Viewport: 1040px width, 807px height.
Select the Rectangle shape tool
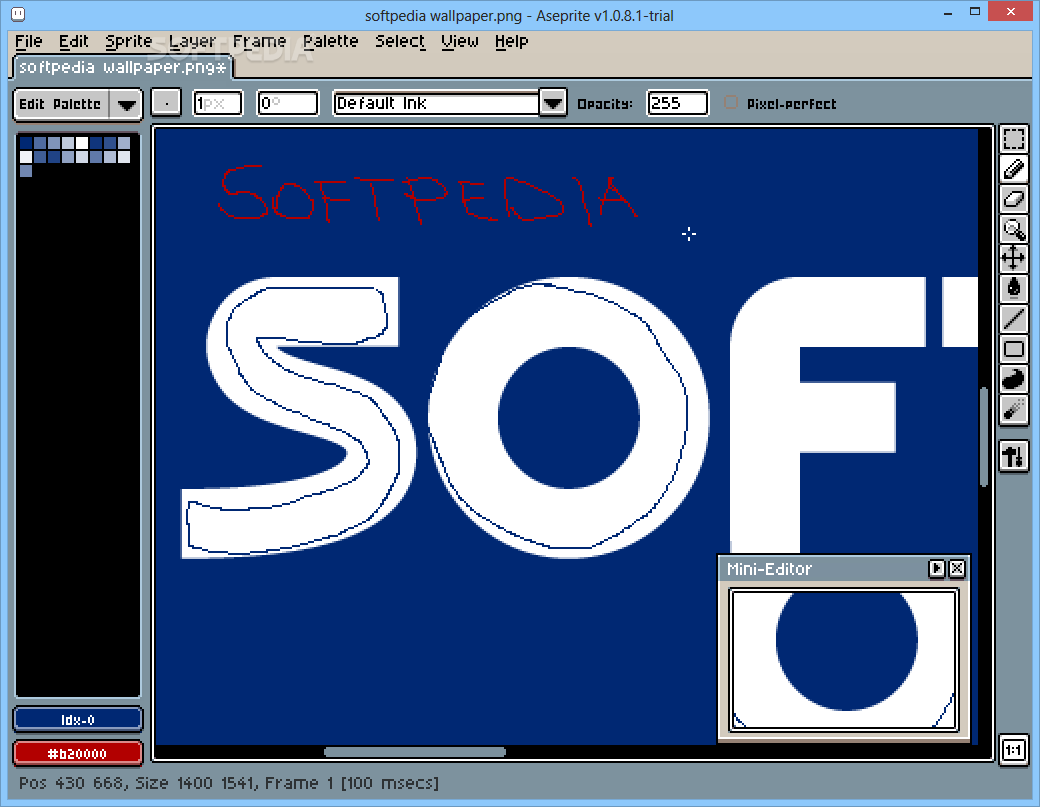pos(1013,349)
